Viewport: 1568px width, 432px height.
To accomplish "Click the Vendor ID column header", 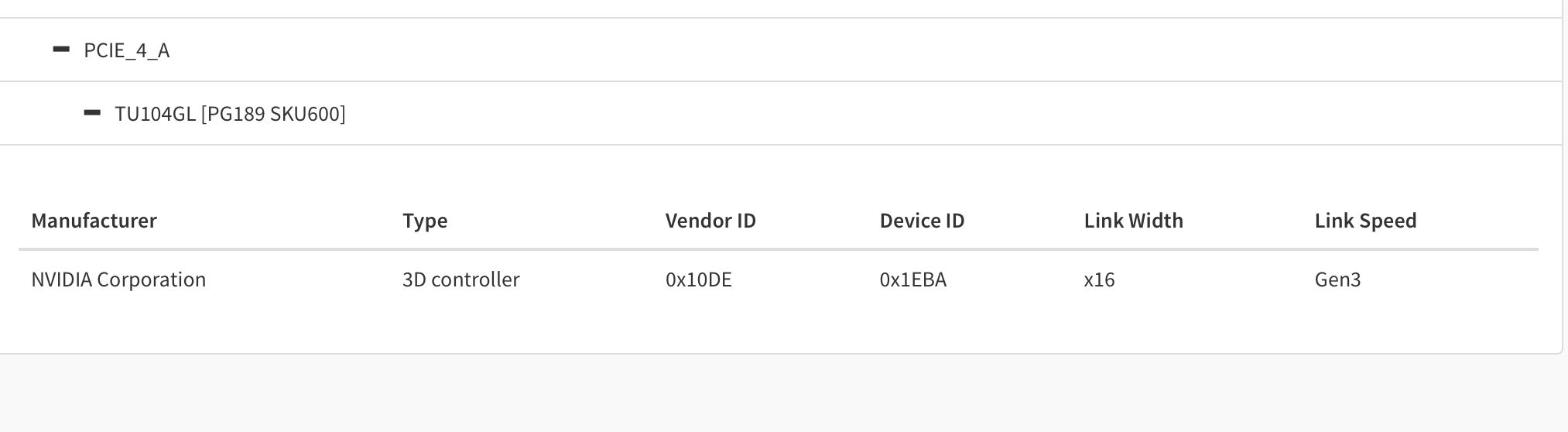I will pos(710,221).
